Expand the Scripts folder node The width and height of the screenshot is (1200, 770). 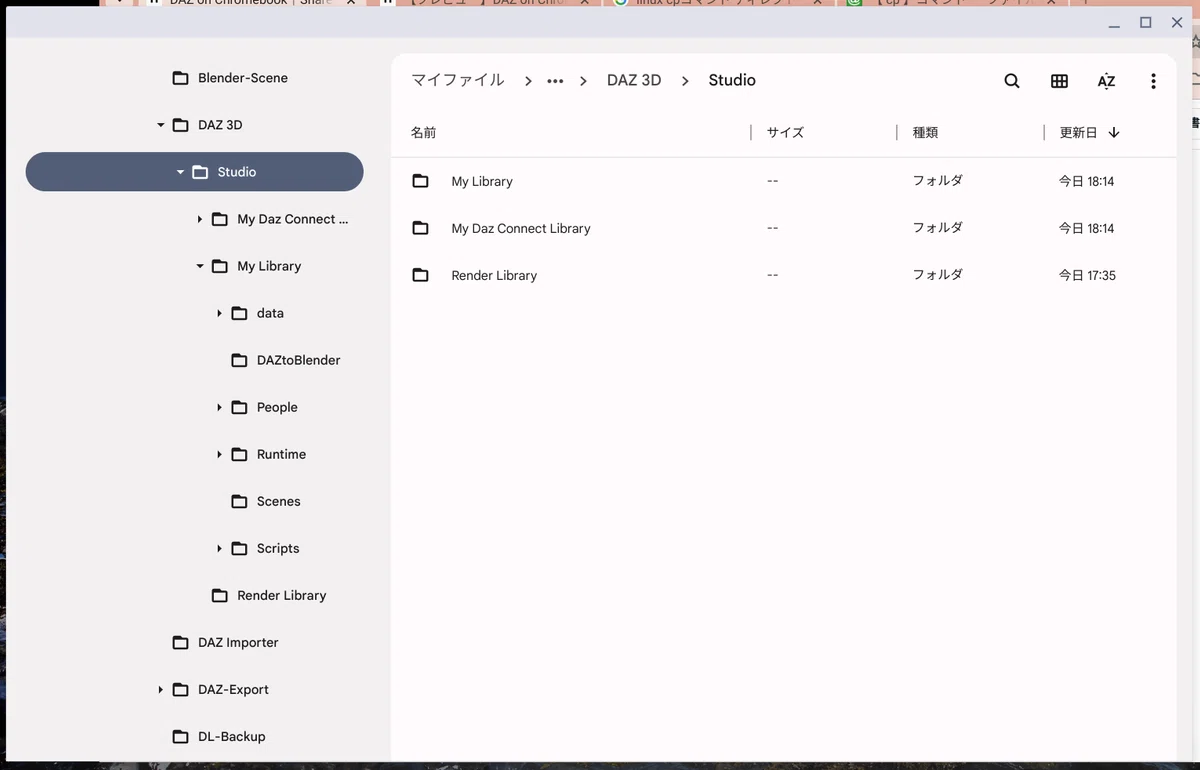point(219,548)
